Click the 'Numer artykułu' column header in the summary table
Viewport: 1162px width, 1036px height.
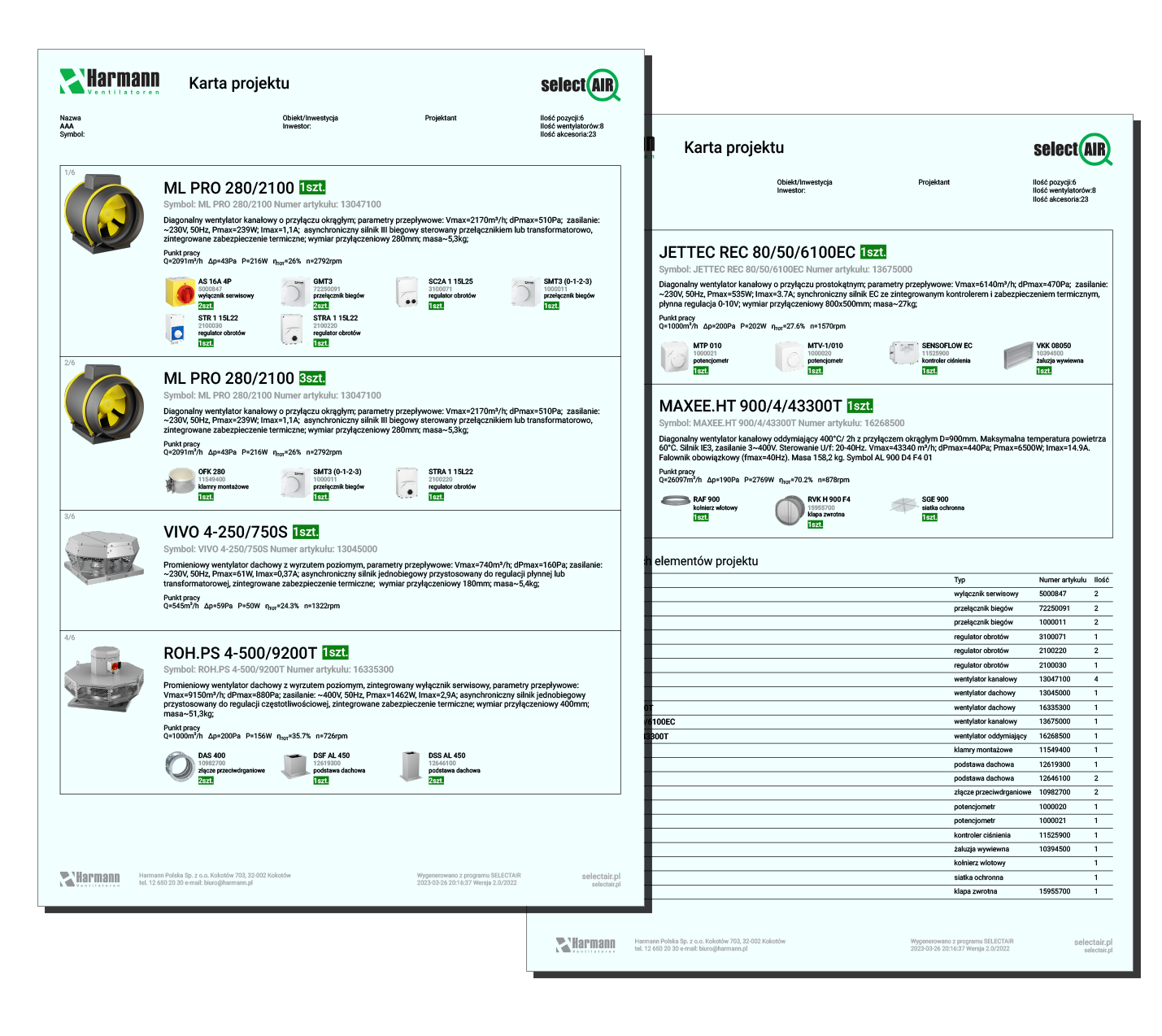(1062, 580)
